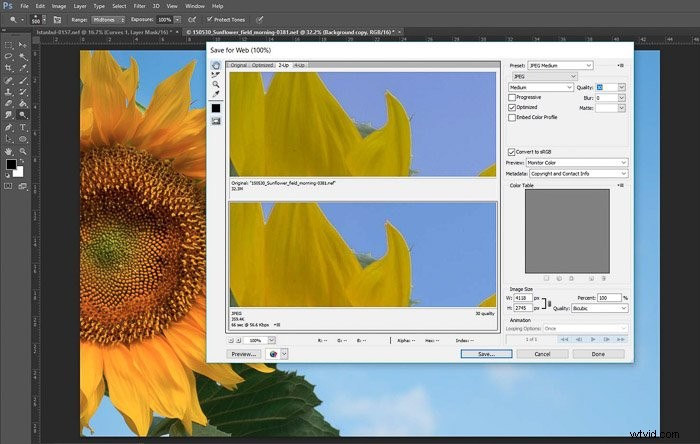Enable Embed Color Profile checkbox
Viewport: 700px width, 444px height.
coord(512,117)
